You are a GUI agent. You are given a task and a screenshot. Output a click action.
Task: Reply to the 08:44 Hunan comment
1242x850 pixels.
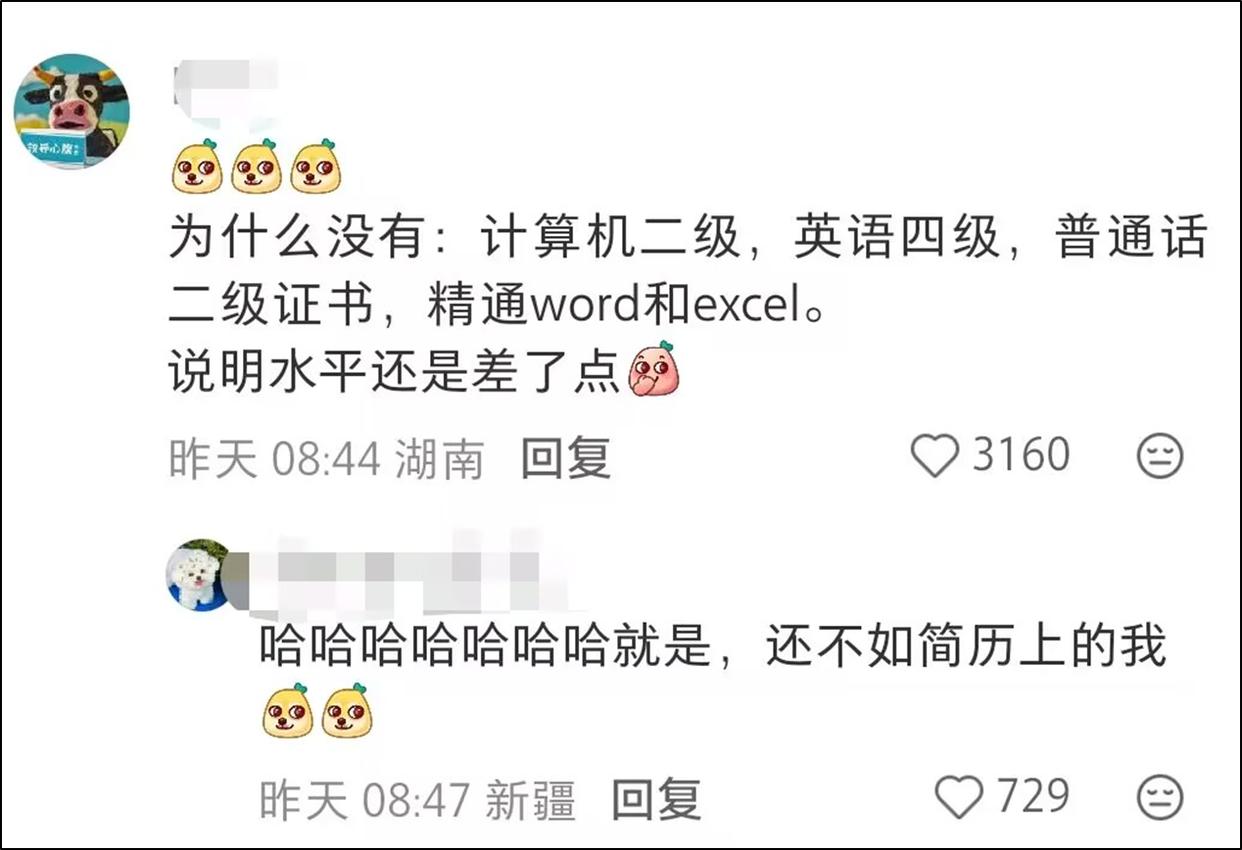pos(566,459)
